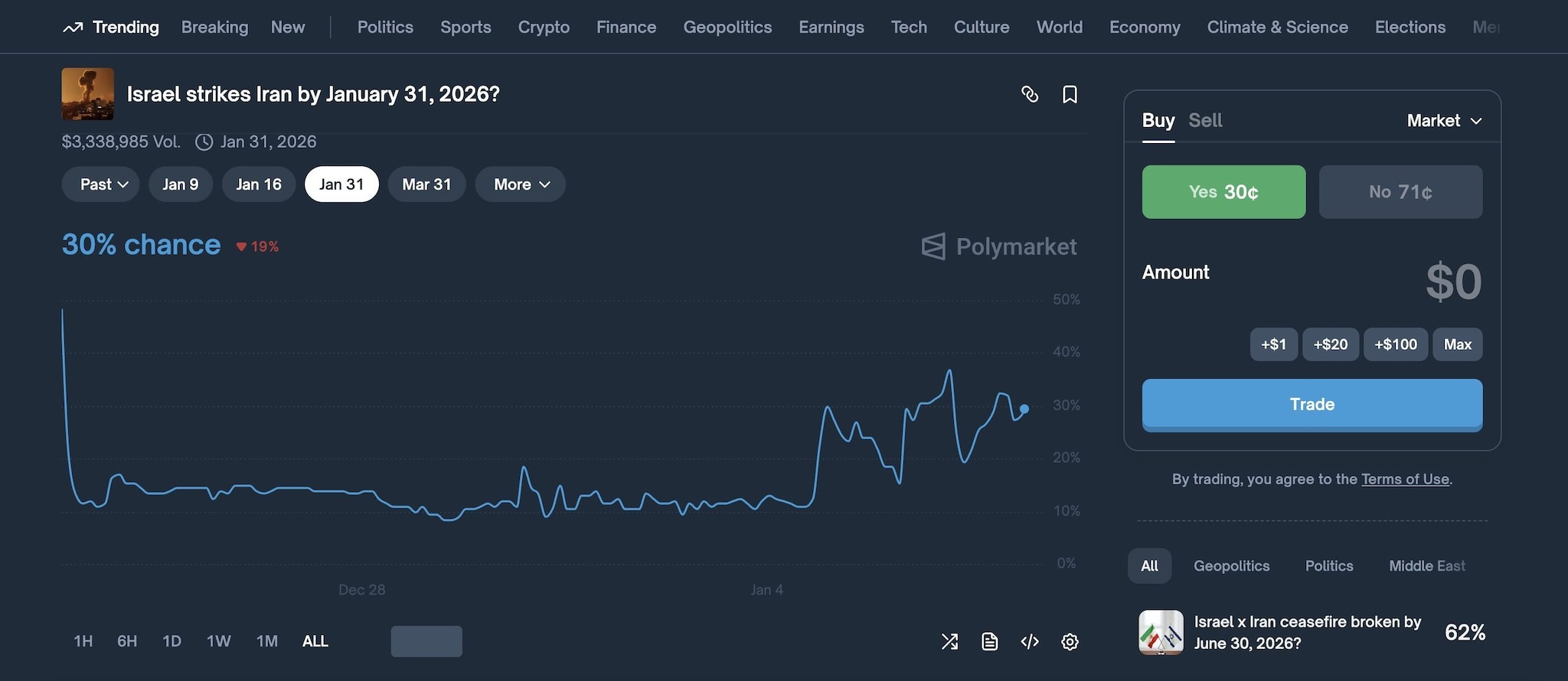Open the More dates dropdown
This screenshot has width=1568, height=681.
point(520,184)
